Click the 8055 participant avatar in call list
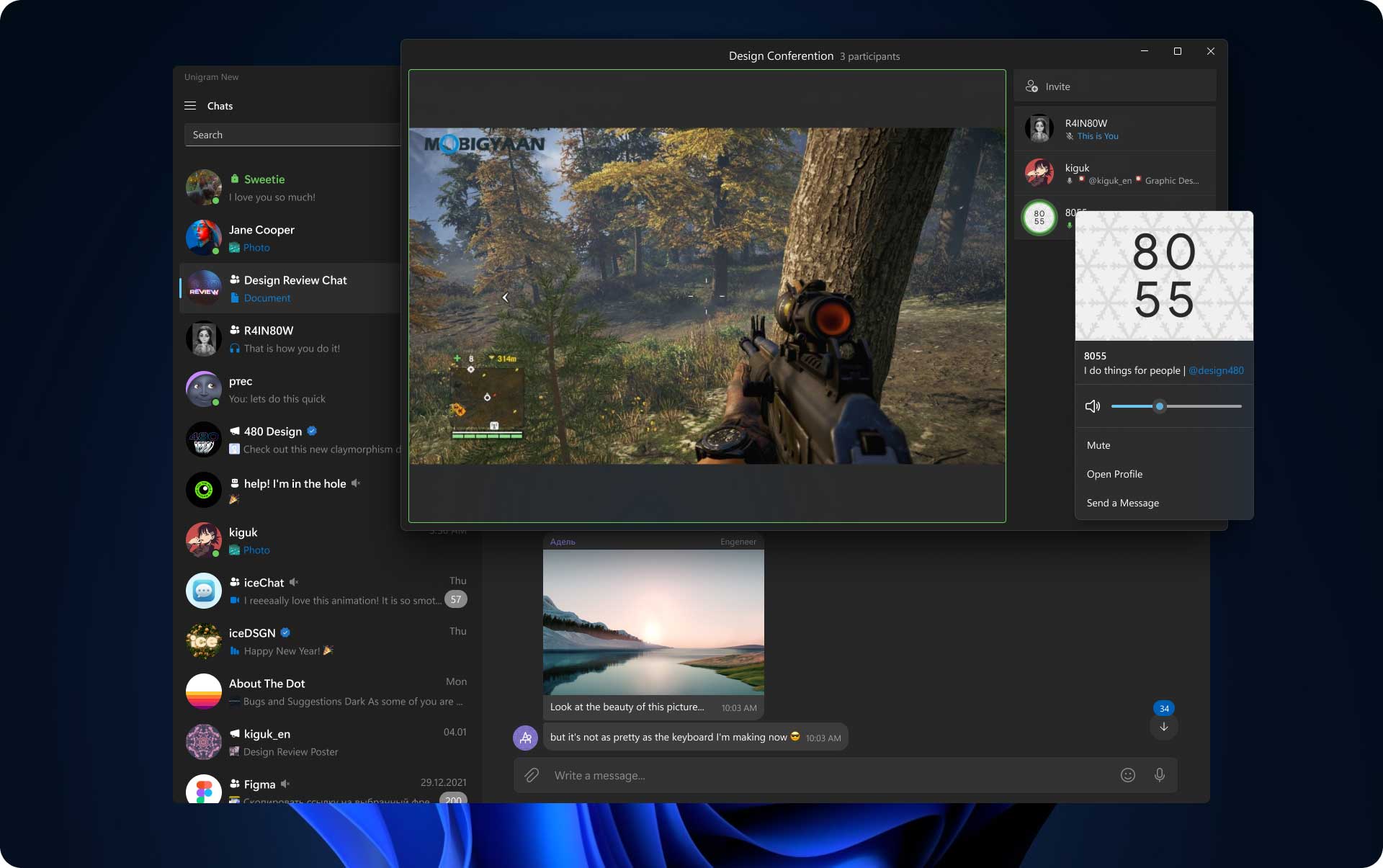The image size is (1383, 868). pos(1039,217)
